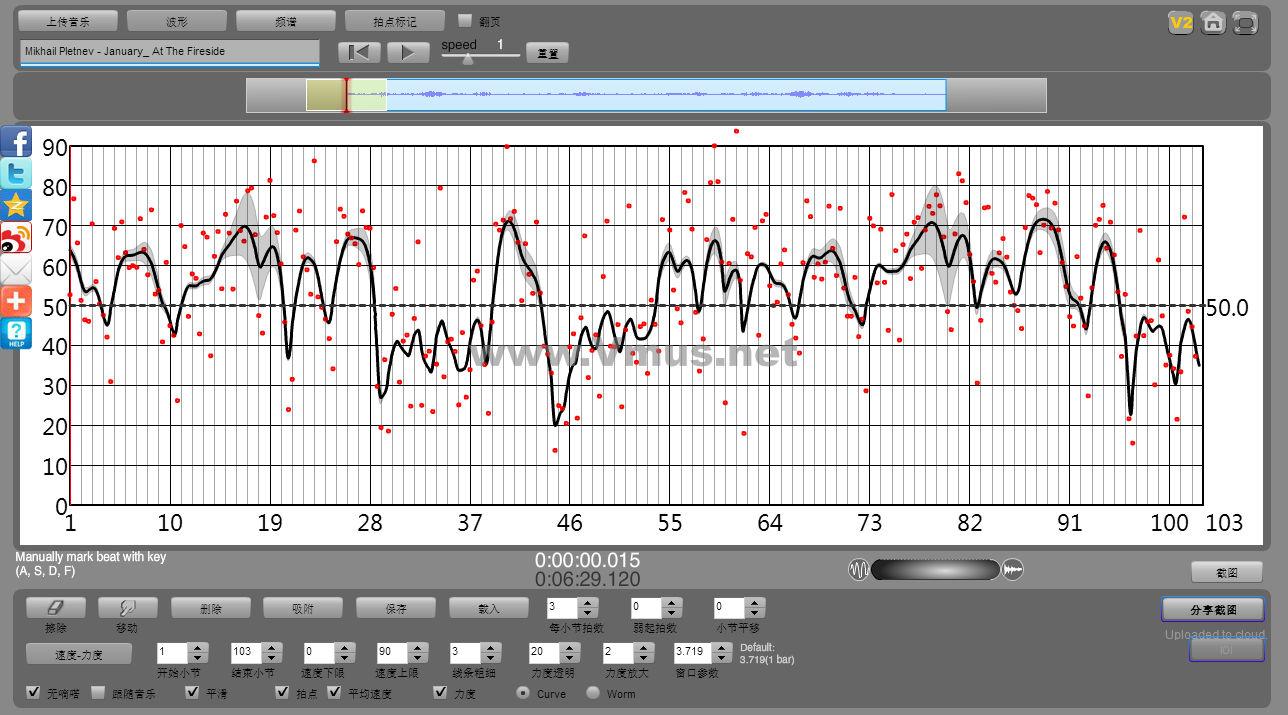Increase the 速度上限 tempo upper limit stepper
This screenshot has width=1288, height=715.
[x=416, y=648]
